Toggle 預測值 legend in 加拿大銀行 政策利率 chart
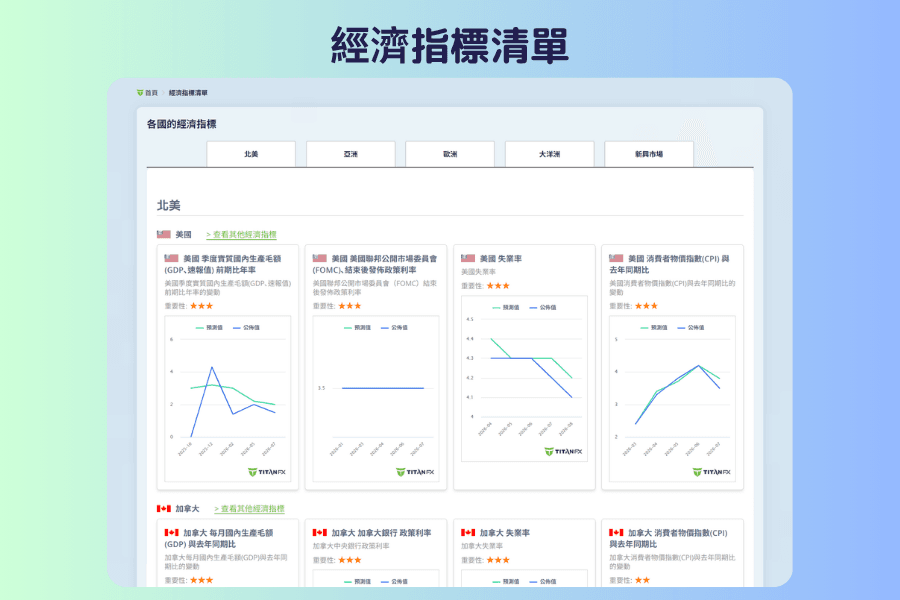Viewport: 900px width, 600px height. [357, 582]
